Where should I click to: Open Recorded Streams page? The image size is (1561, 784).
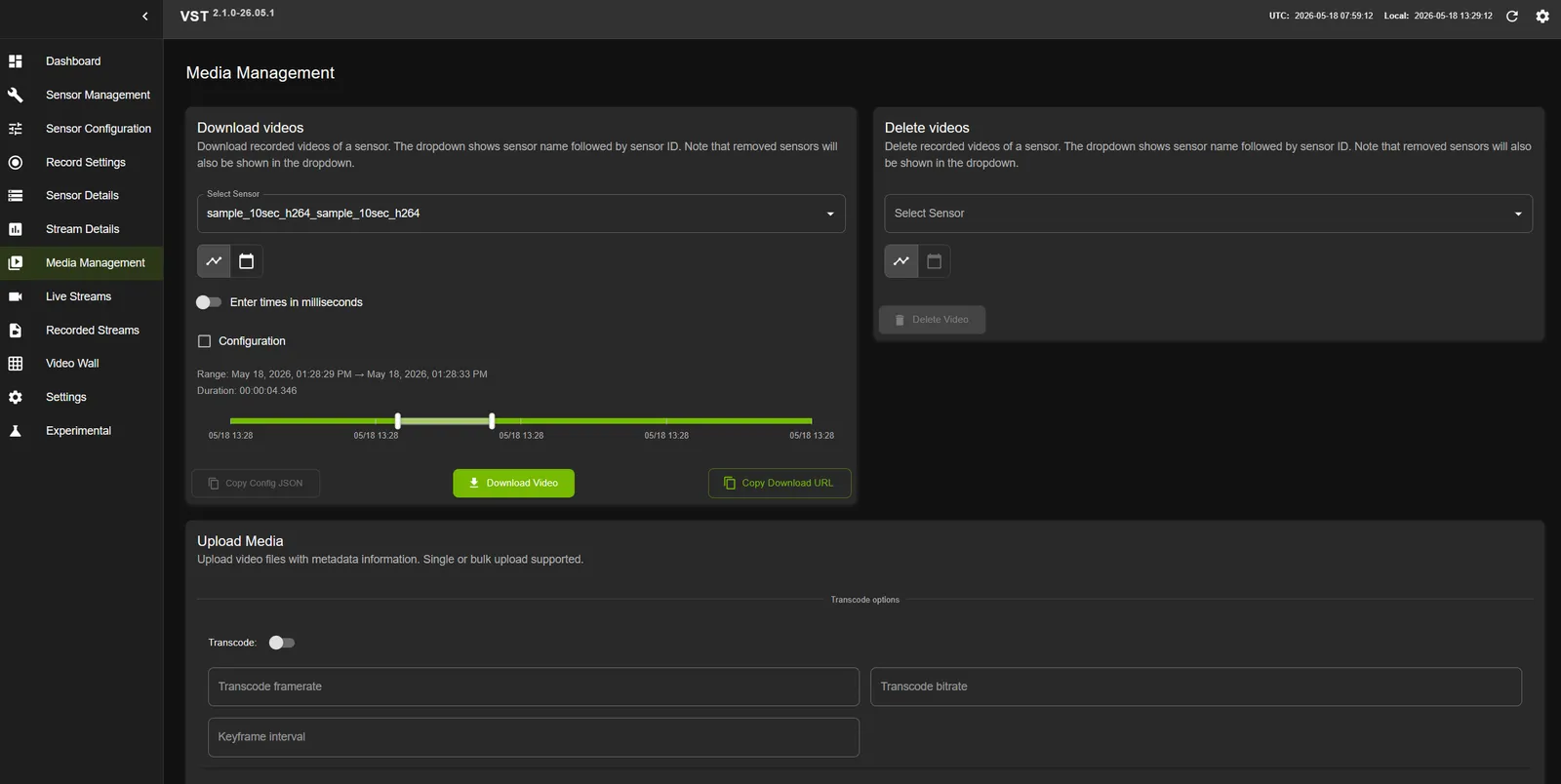[81, 331]
